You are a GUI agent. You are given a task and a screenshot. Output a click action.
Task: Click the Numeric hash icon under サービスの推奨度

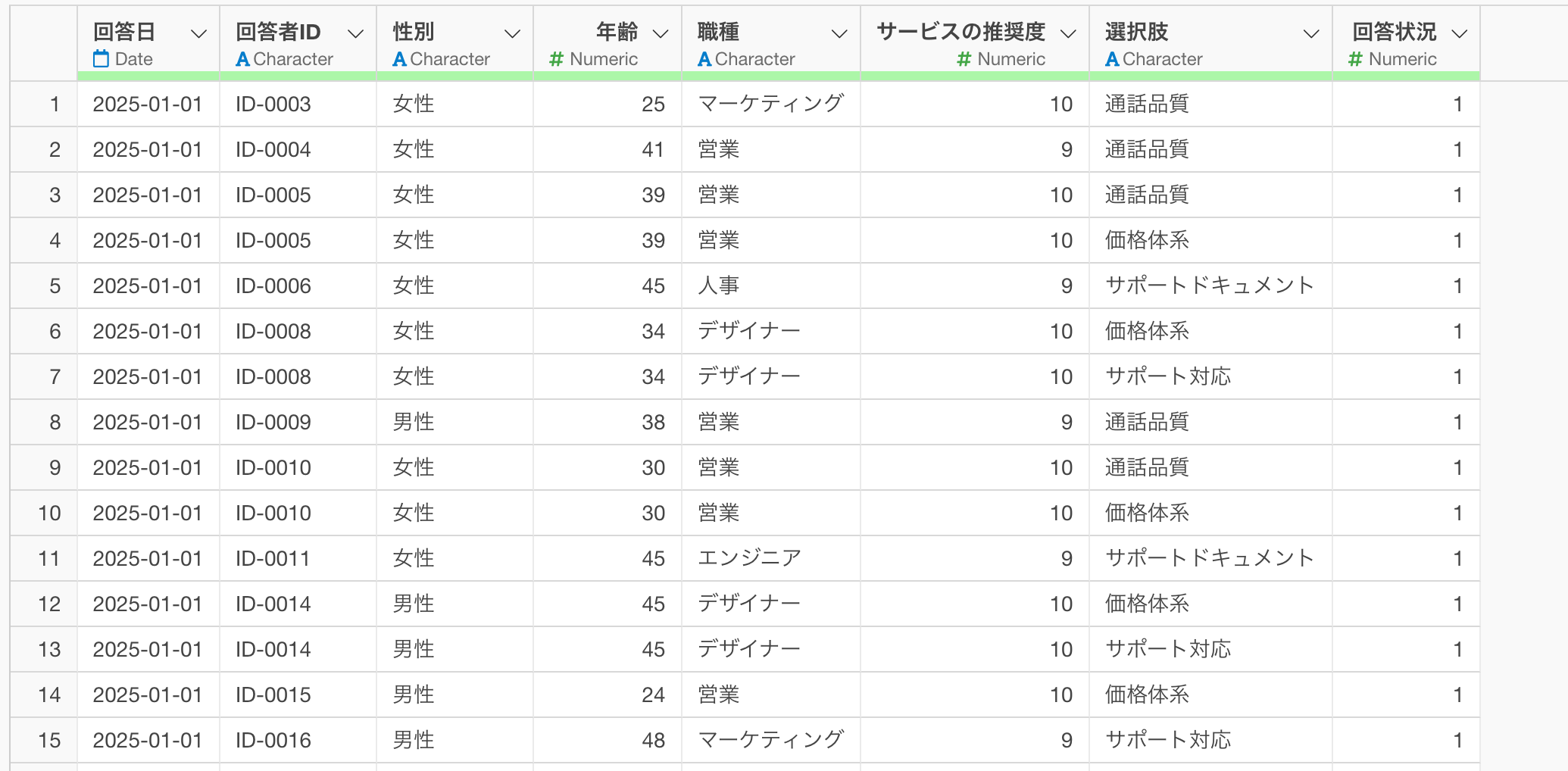pyautogui.click(x=964, y=59)
